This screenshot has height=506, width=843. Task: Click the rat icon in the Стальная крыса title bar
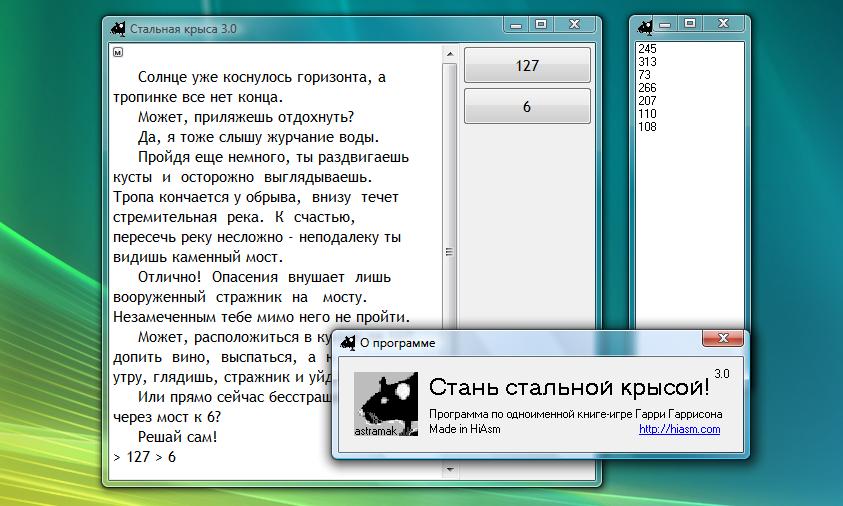tap(117, 28)
